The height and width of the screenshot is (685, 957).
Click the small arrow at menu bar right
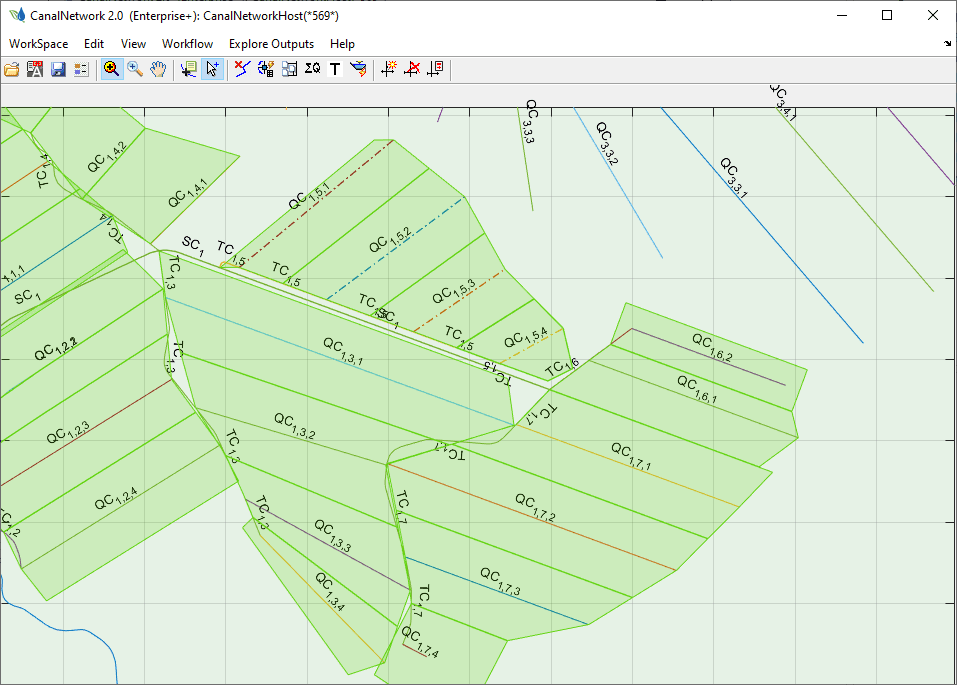pyautogui.click(x=947, y=44)
